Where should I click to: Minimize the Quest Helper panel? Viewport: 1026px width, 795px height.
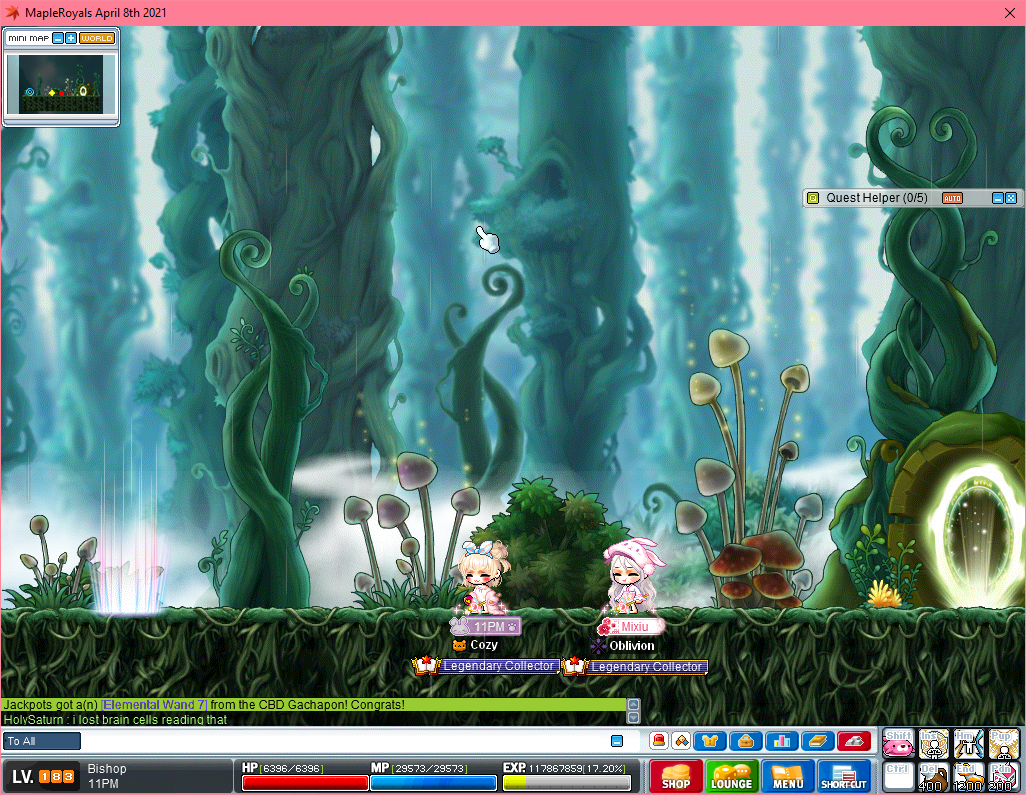point(997,198)
